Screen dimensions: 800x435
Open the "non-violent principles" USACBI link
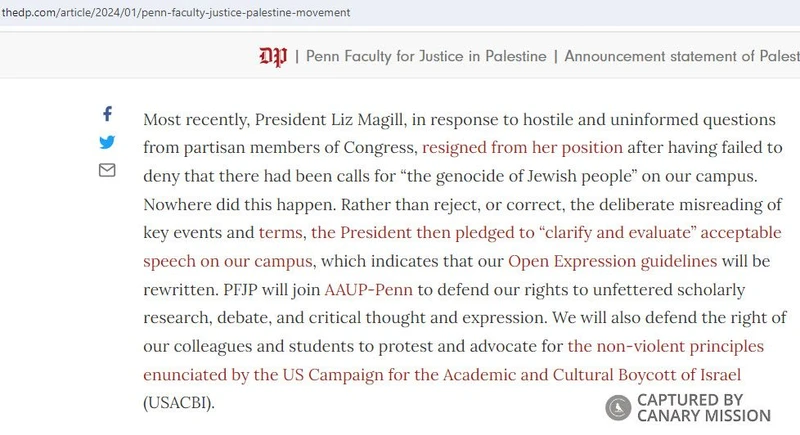[665, 347]
